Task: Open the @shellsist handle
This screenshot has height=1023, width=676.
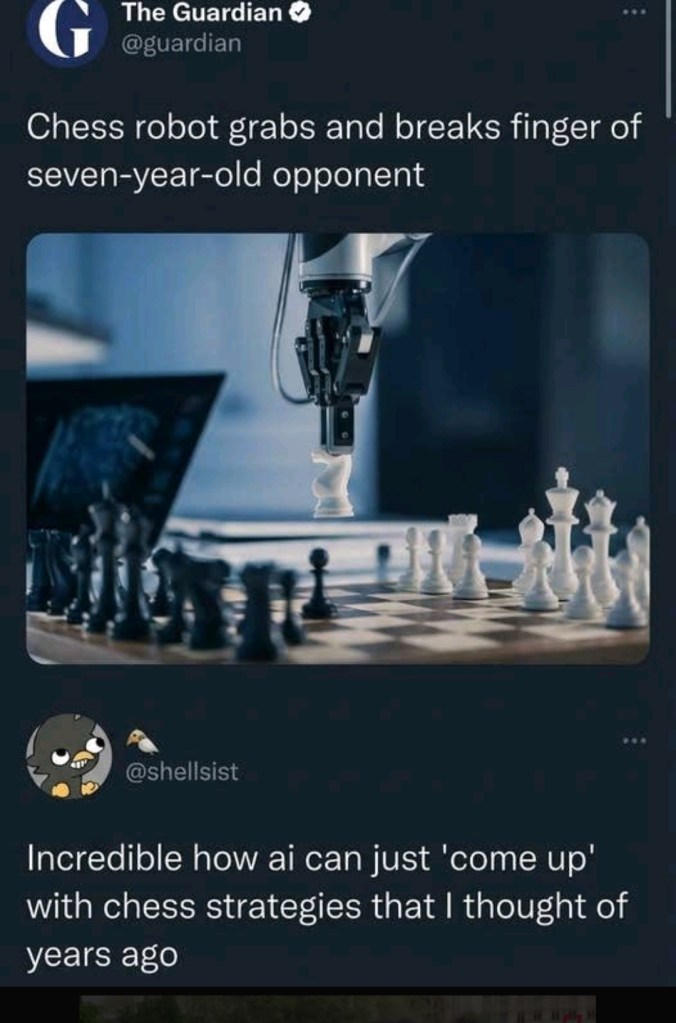Action: point(181,772)
